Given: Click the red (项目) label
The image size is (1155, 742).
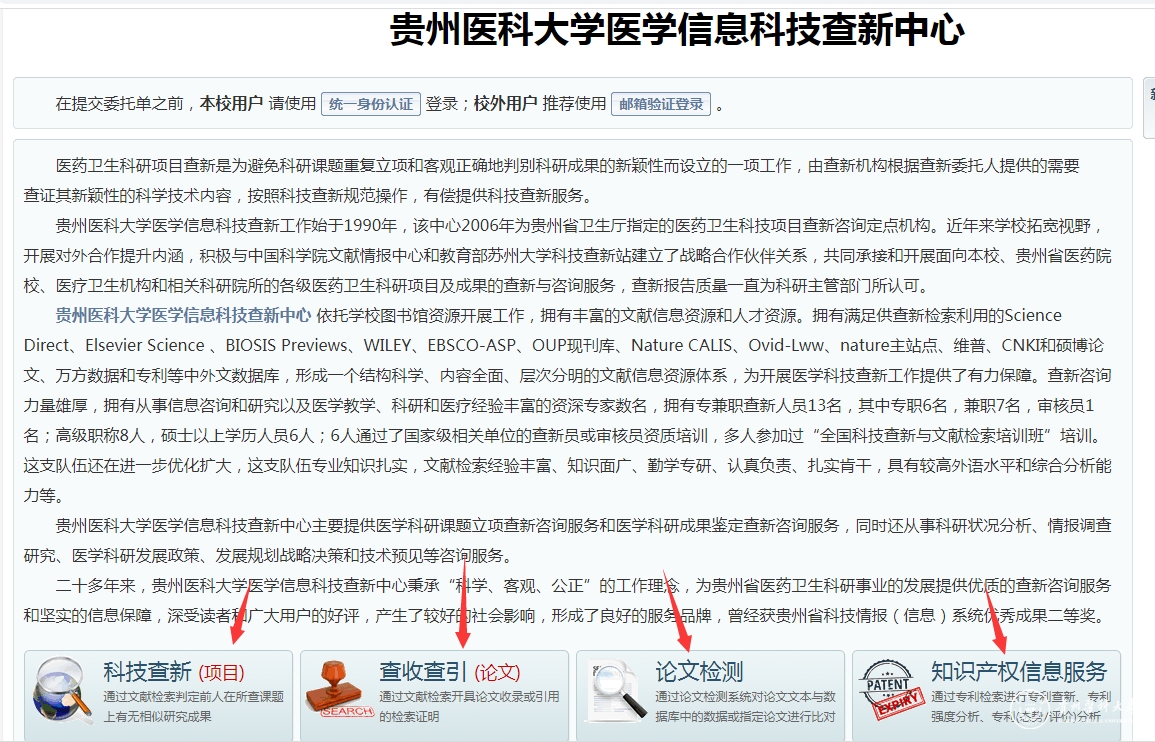Looking at the screenshot, I should [x=221, y=672].
